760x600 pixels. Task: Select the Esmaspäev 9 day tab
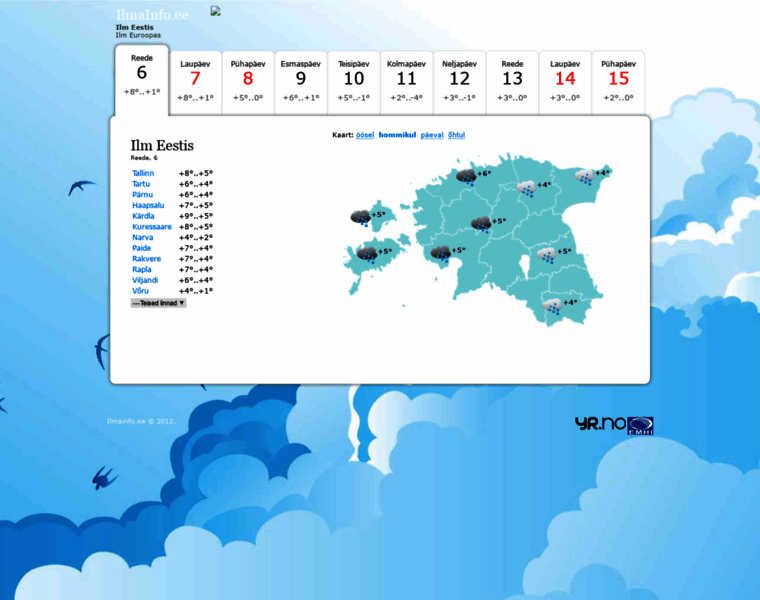point(301,83)
